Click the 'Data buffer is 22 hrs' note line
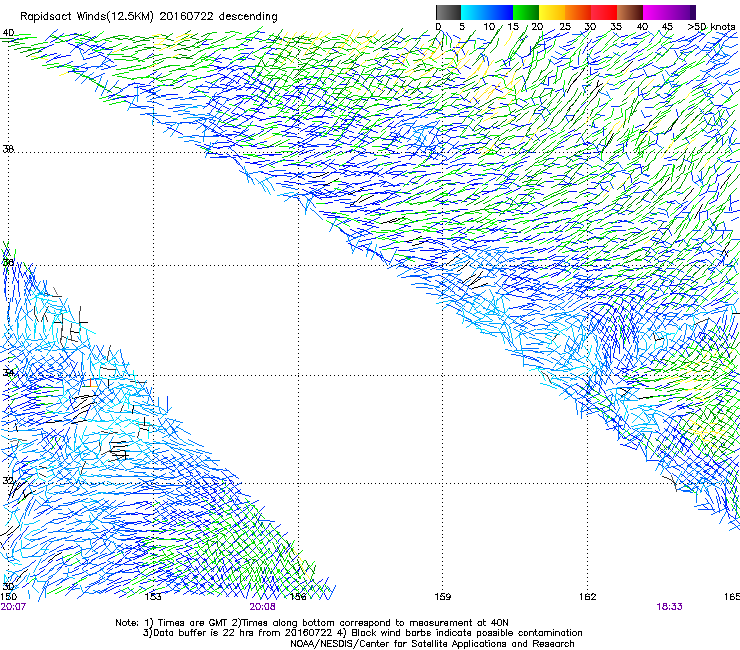Viewport: 740px width, 650px height. 362,633
